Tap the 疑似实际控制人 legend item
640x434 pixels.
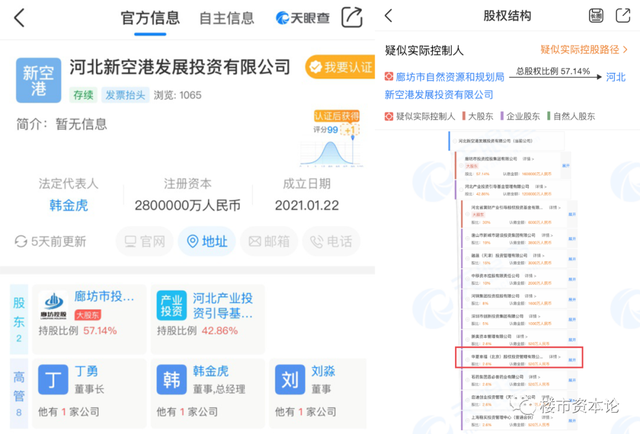pyautogui.click(x=420, y=116)
